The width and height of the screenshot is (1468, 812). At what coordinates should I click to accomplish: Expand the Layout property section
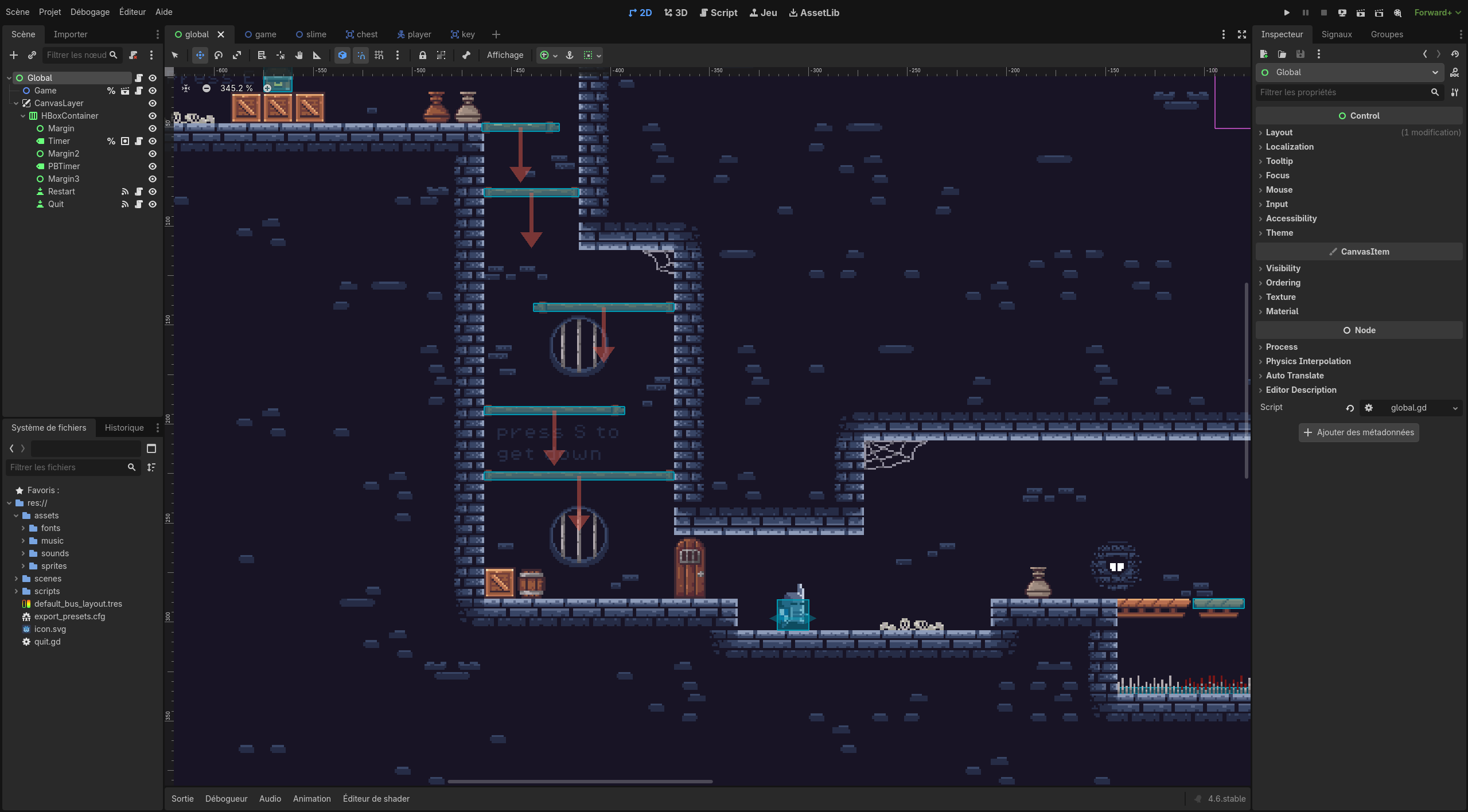point(1279,132)
